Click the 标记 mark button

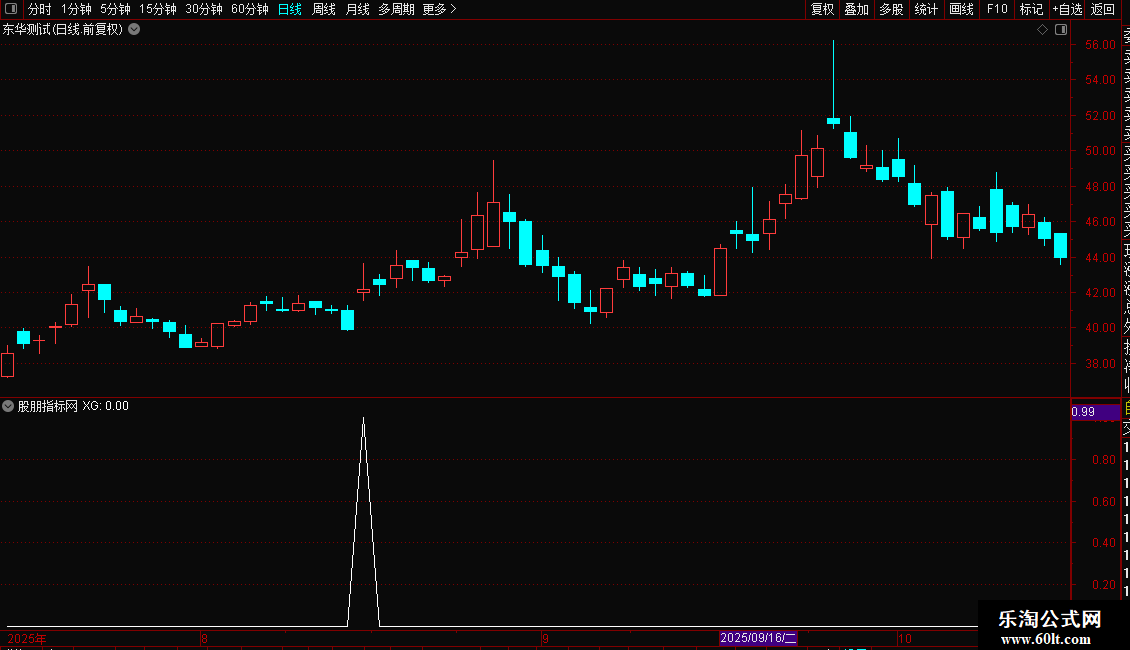pyautogui.click(x=1031, y=9)
